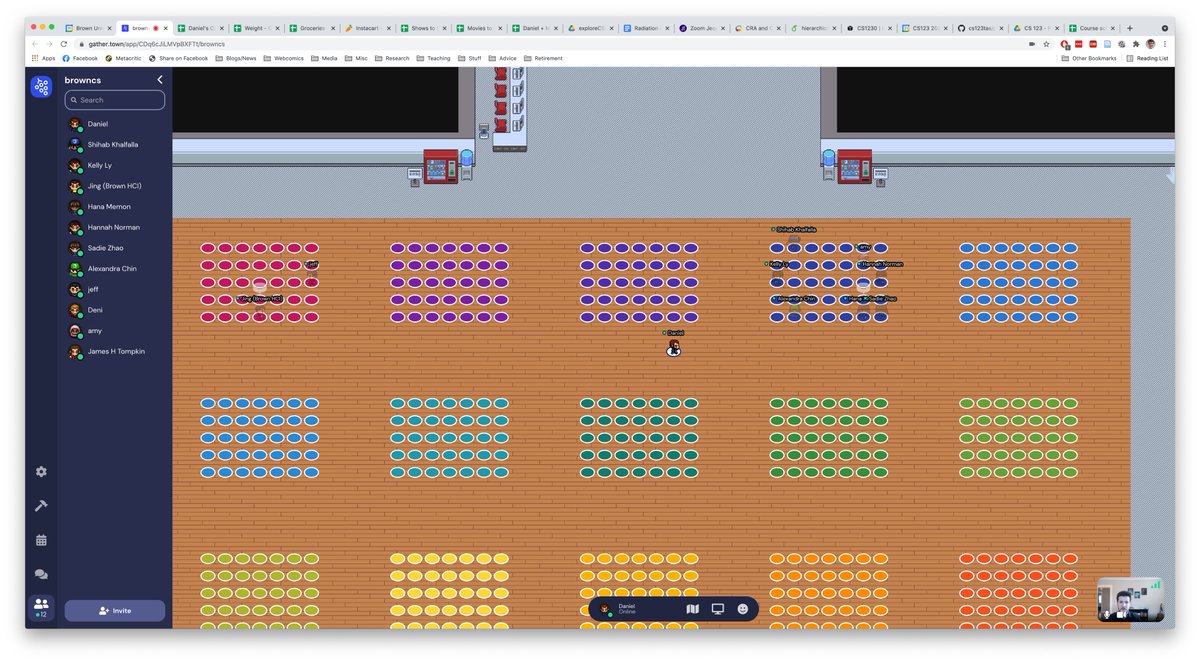1200x662 pixels.
Task: Click the screen share monitor icon
Action: [718, 609]
